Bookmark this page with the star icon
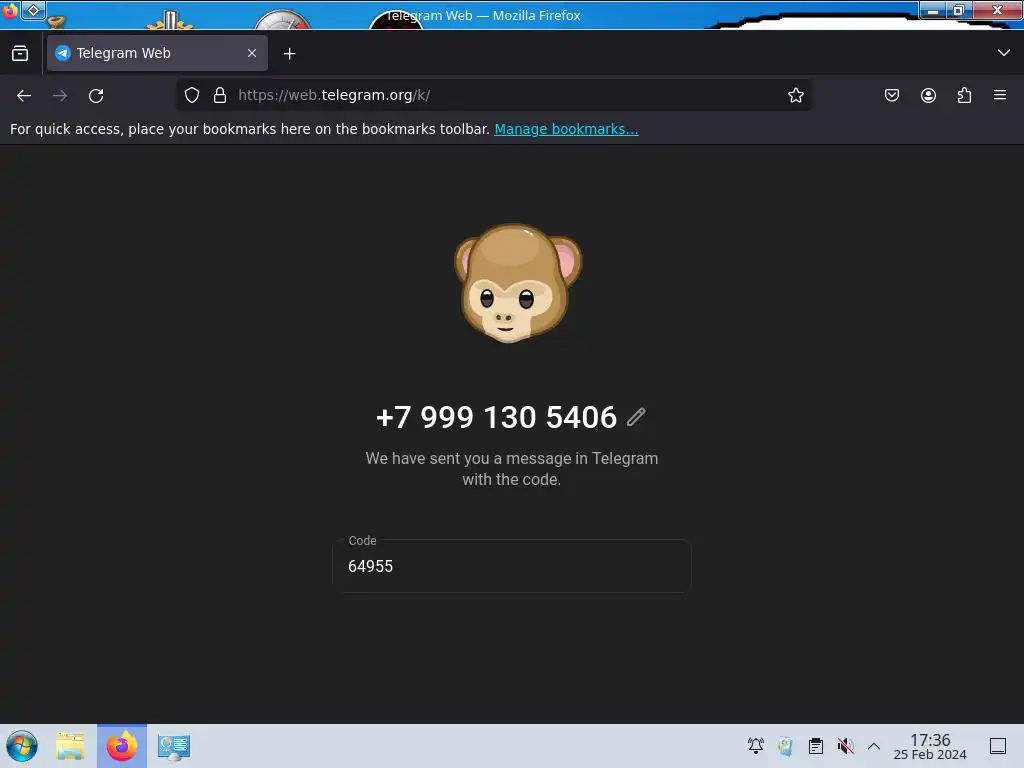1024x768 pixels. (x=795, y=95)
